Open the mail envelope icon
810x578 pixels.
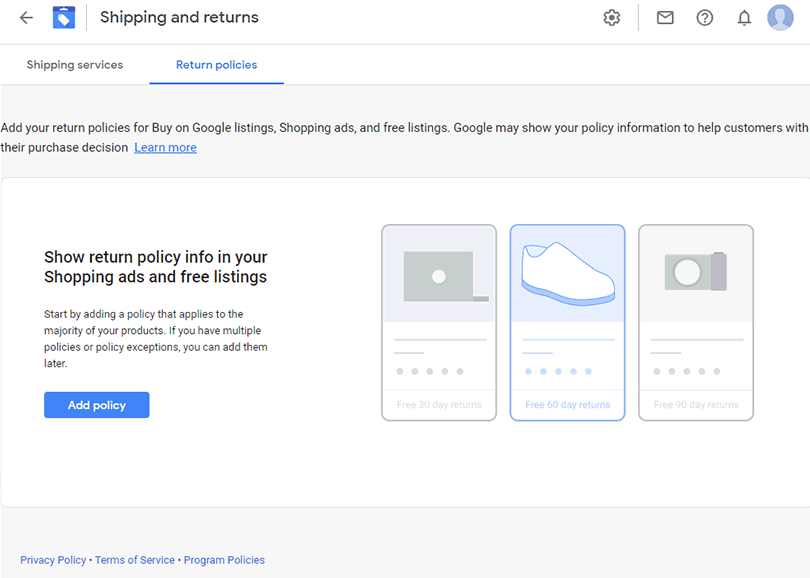(665, 18)
